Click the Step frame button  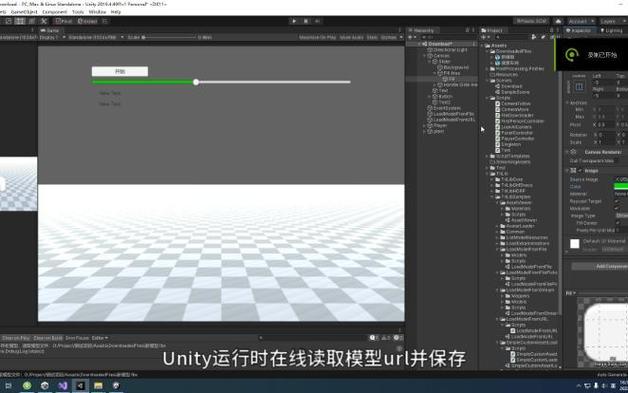click(317, 21)
